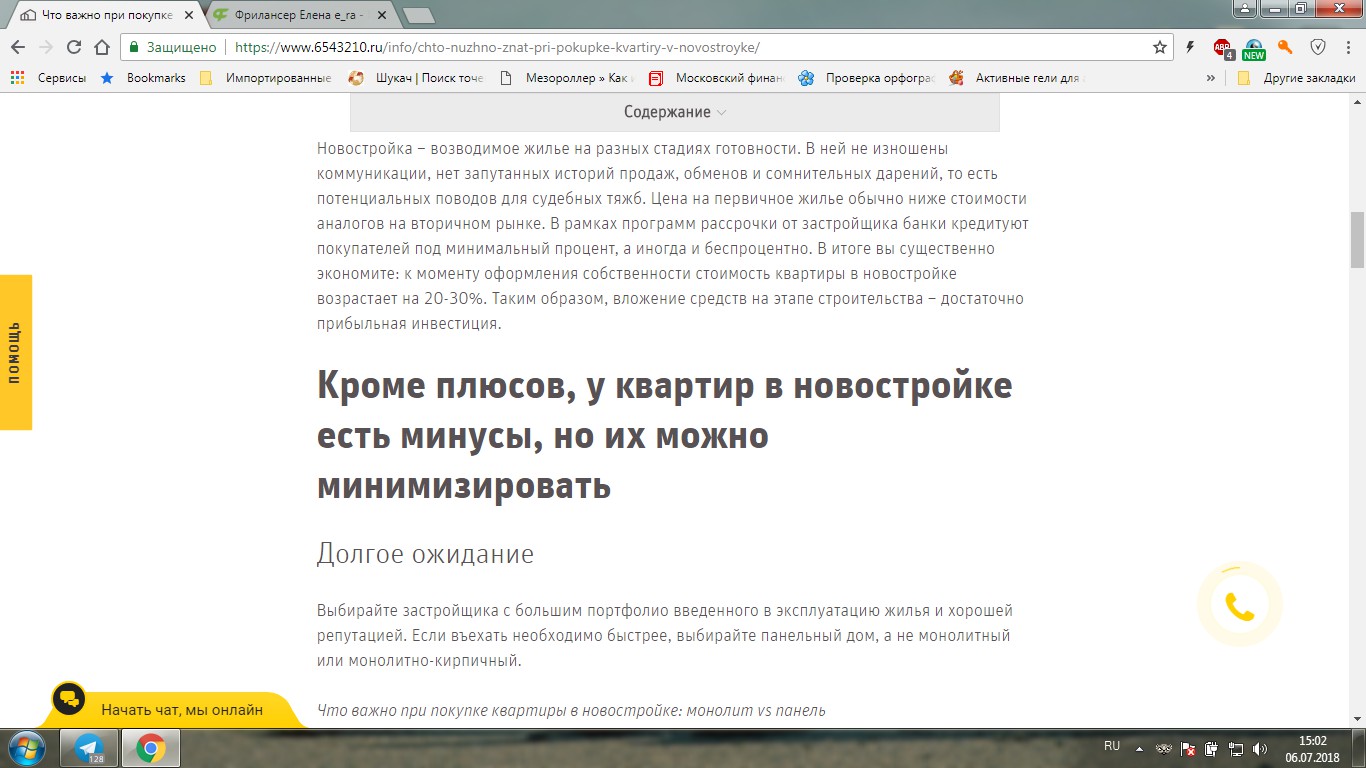The height and width of the screenshot is (768, 1366).
Task: Switch the RU input language indicator
Action: click(1112, 746)
